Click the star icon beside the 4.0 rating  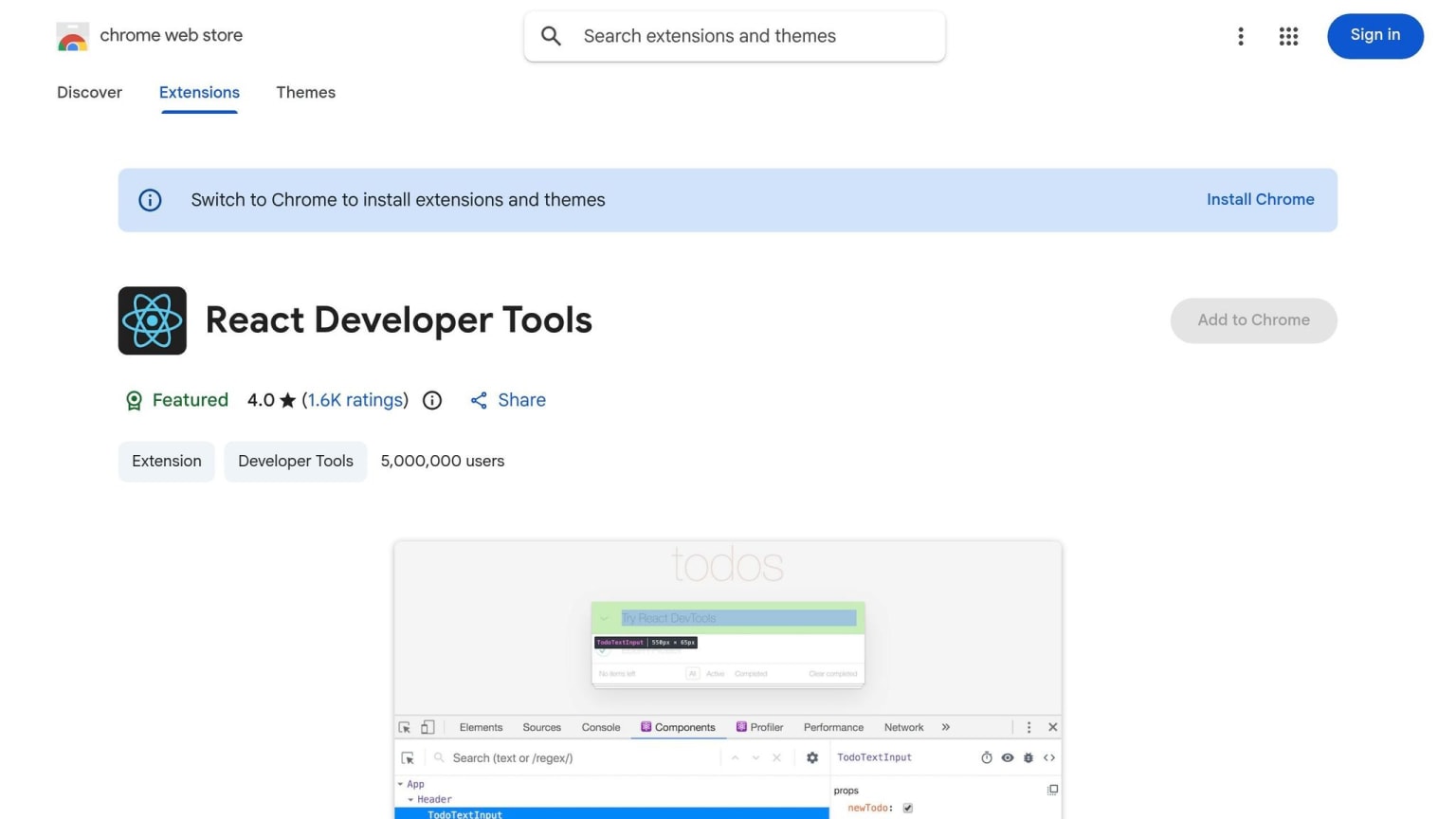(288, 400)
